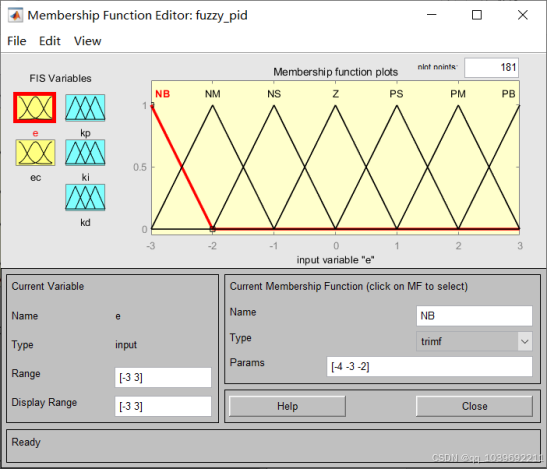Select the output variable ki icon
Image resolution: width=548 pixels, height=470 pixels.
click(x=85, y=153)
